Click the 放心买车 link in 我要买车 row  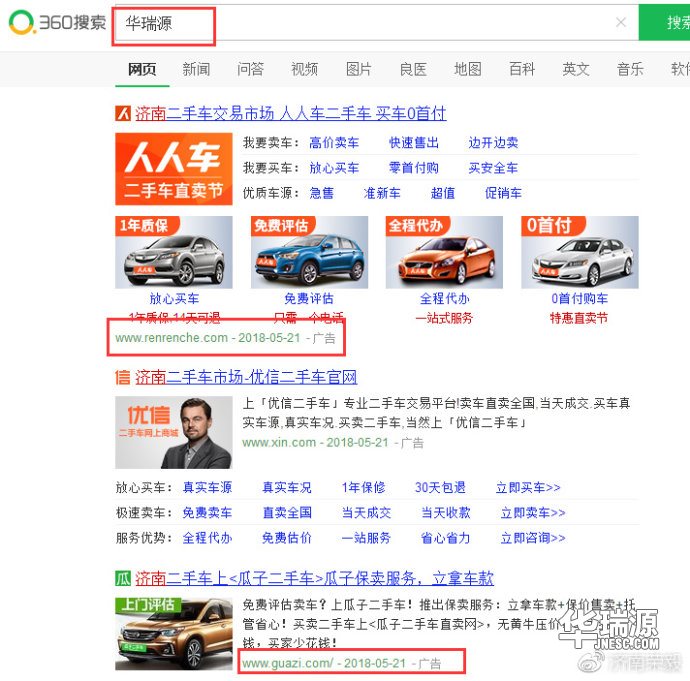[334, 168]
